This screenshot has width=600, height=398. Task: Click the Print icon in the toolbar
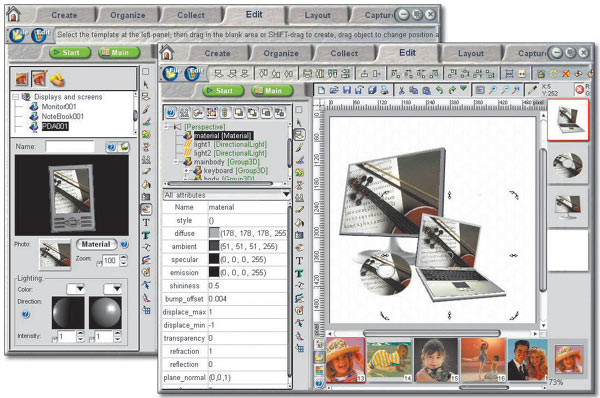385,90
